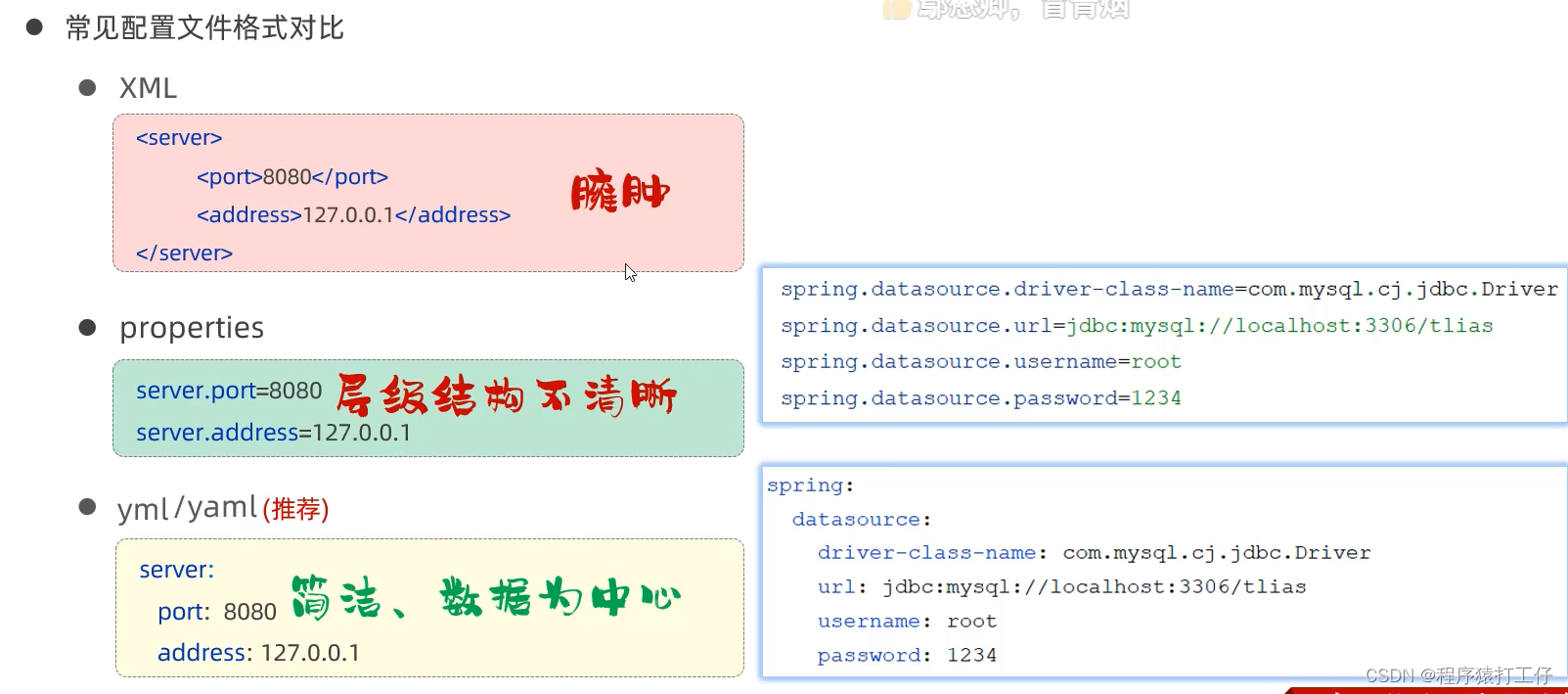Click the 'password: 1234' yaml line

coord(907,656)
